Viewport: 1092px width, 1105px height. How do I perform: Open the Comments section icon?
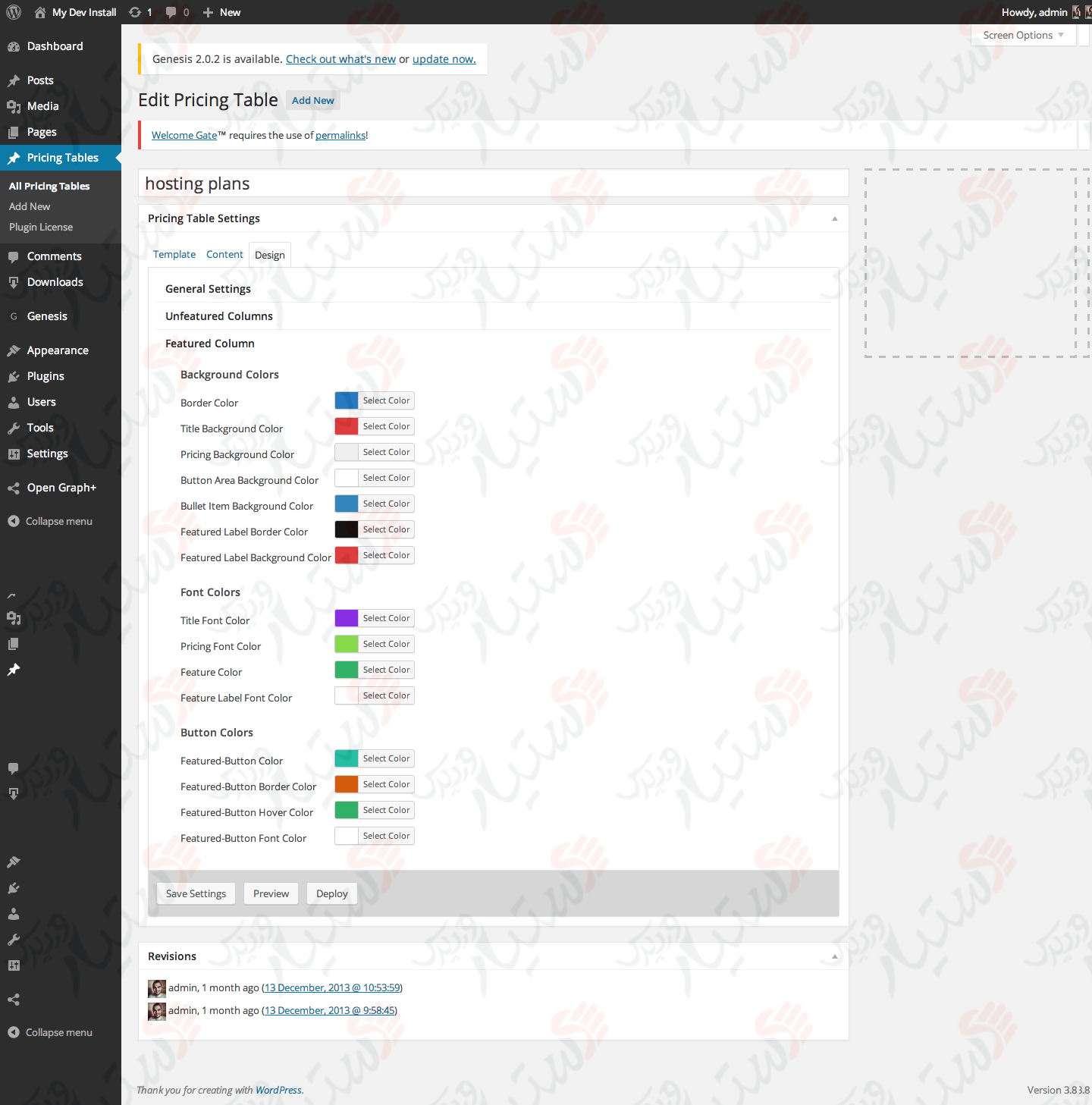(14, 256)
